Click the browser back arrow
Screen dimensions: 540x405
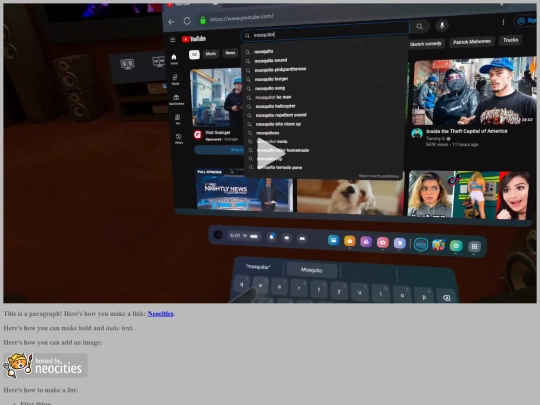(x=172, y=22)
